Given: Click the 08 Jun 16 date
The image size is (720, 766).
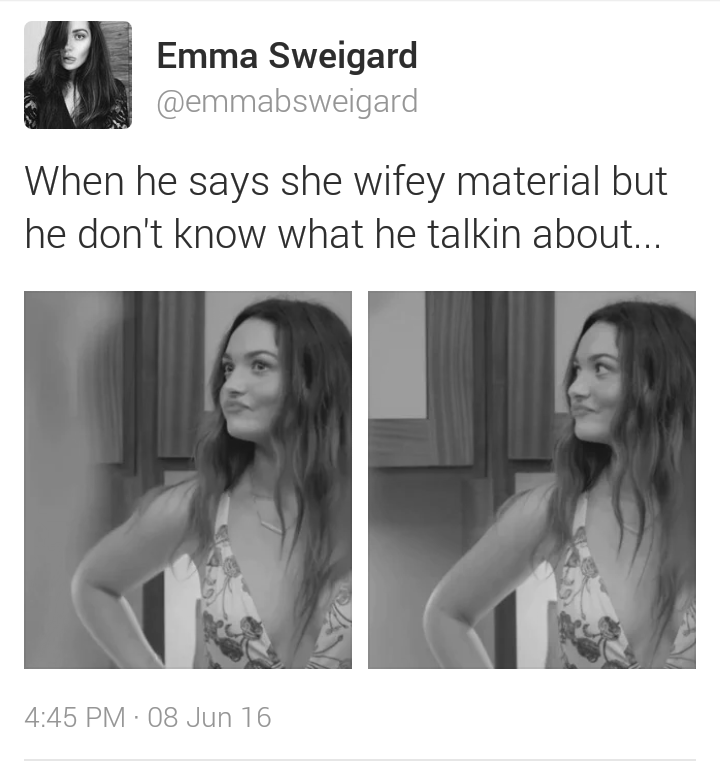Looking at the screenshot, I should 209,717.
